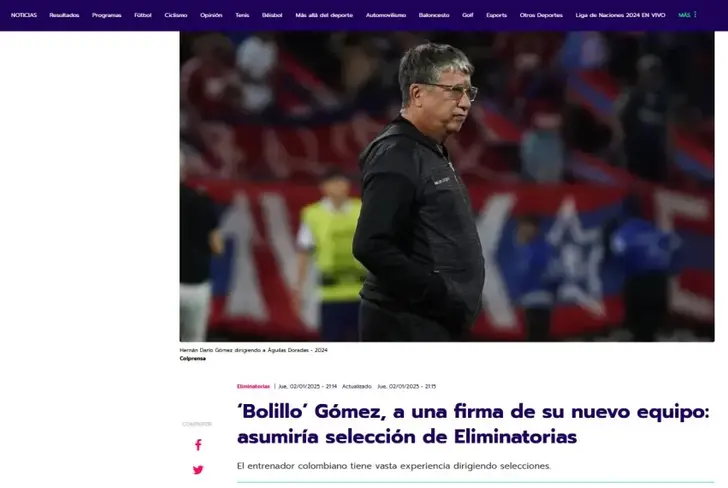Share the article on Twitter
The width and height of the screenshot is (728, 488).
[198, 470]
